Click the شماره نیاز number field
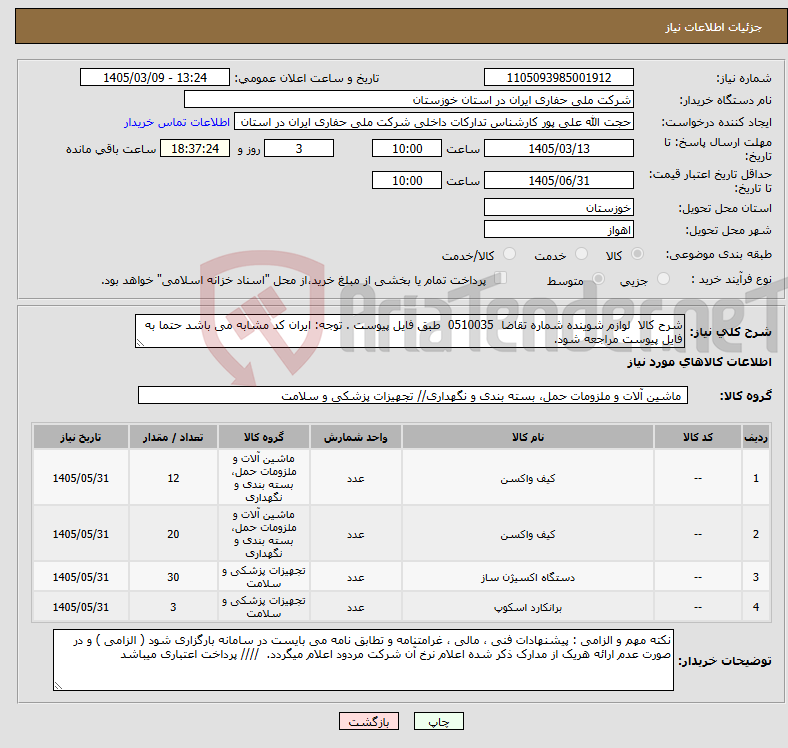Screen dimensions: 788x748 coord(558,77)
